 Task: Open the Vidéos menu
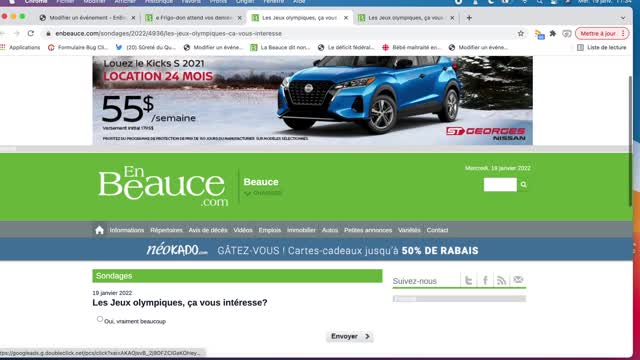click(243, 230)
